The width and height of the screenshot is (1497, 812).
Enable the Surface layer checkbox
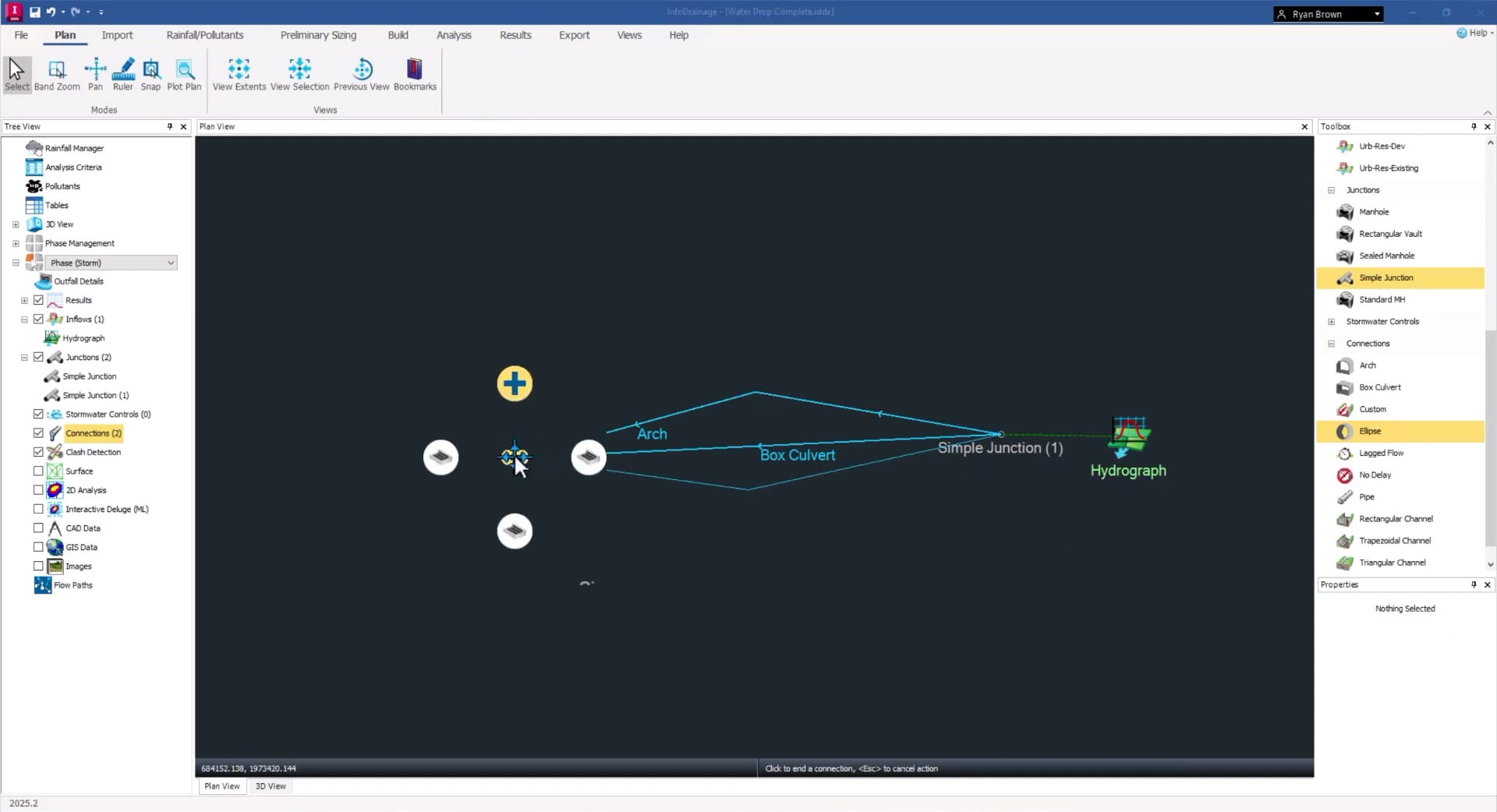click(38, 471)
